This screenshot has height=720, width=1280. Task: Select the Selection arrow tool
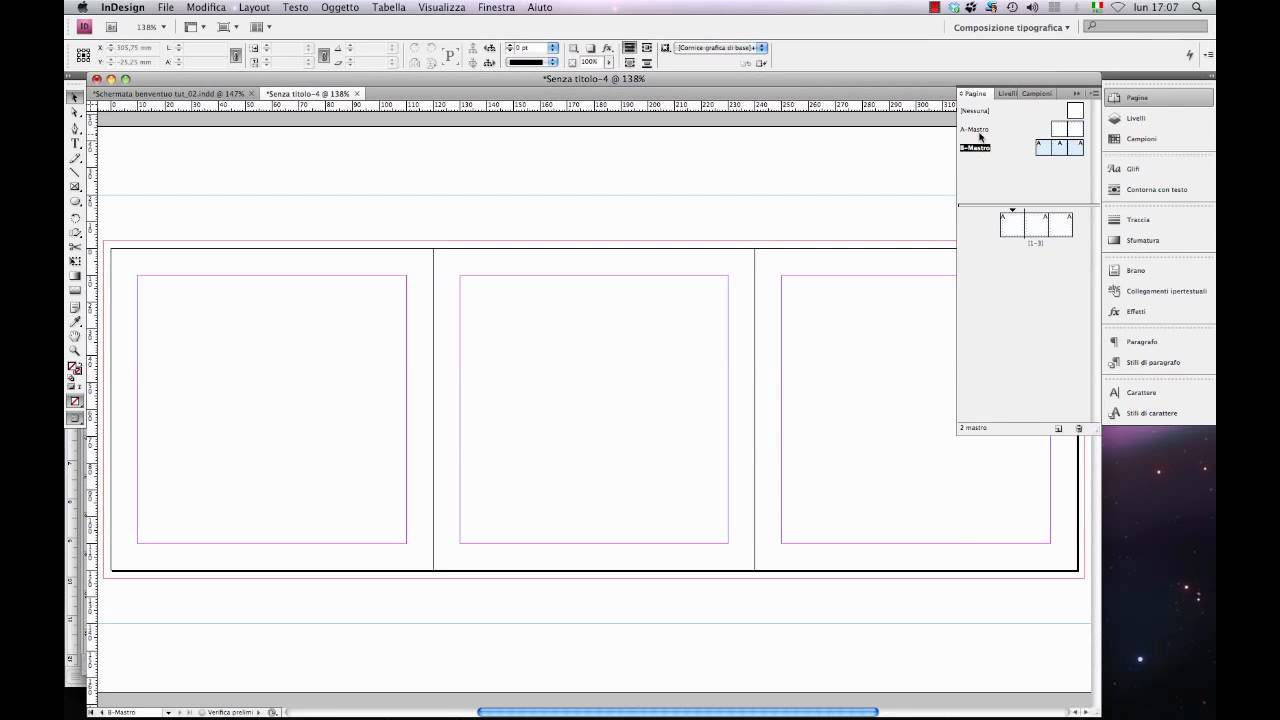pyautogui.click(x=75, y=98)
